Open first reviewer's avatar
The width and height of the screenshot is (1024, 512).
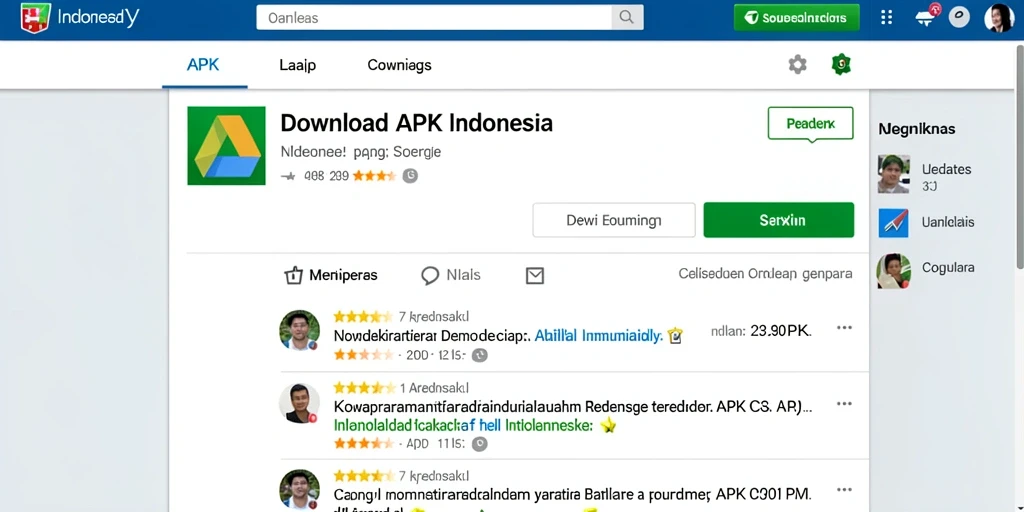pos(299,330)
